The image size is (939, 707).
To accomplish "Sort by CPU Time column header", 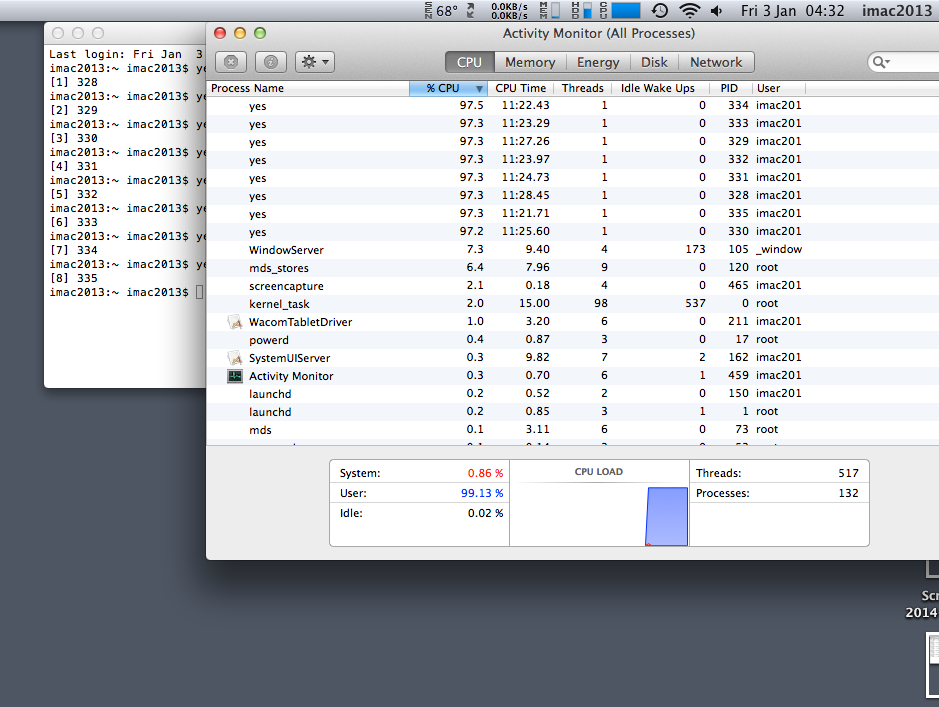I will 520,88.
